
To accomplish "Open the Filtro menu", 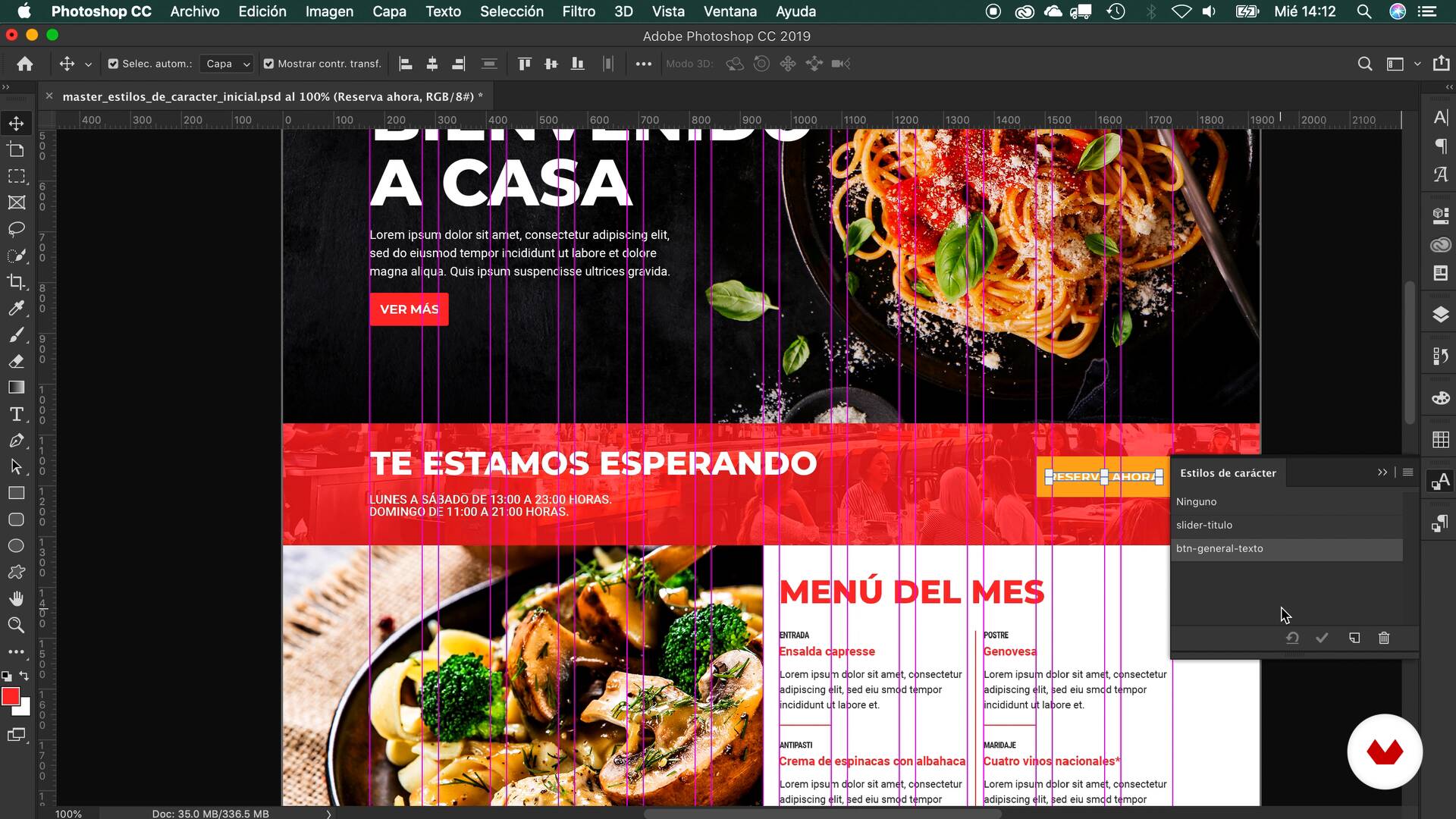I will point(579,11).
